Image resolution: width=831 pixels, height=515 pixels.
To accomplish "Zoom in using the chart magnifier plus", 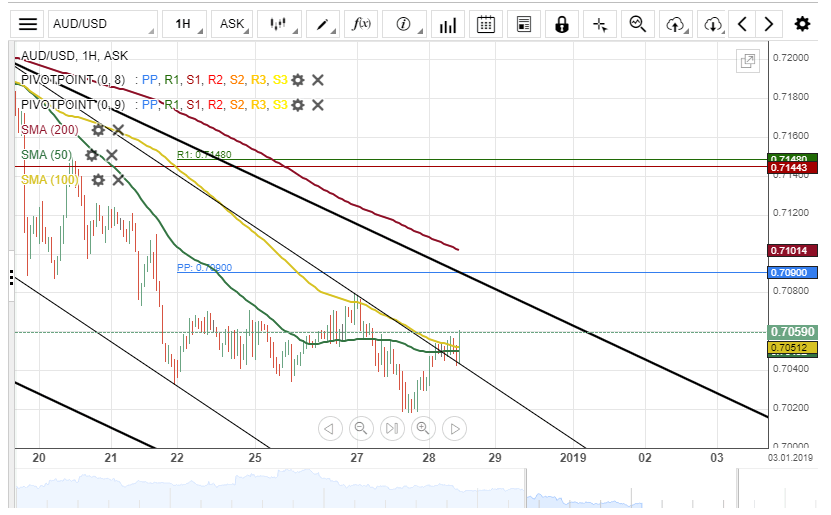I will 423,429.
